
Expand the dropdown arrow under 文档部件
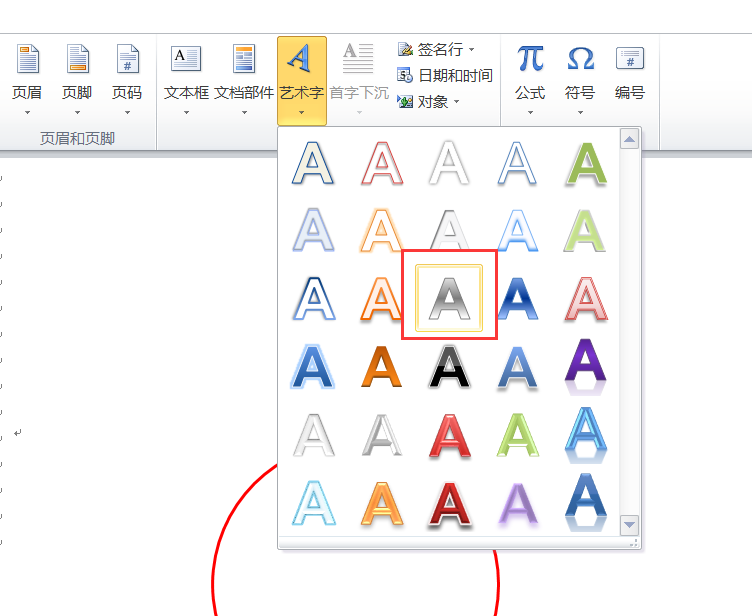coord(244,112)
